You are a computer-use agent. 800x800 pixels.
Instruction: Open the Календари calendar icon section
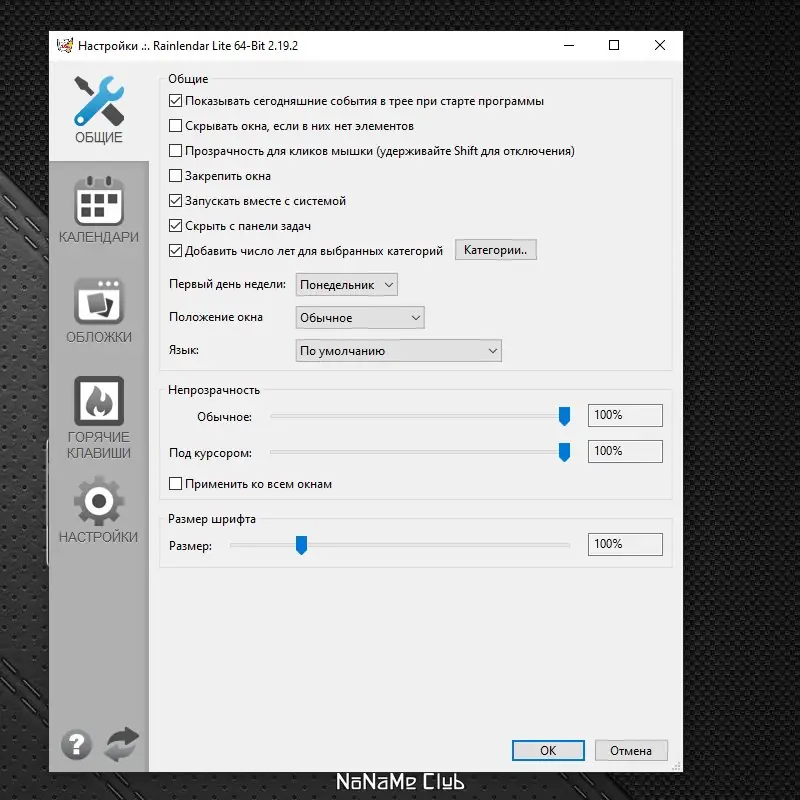click(98, 210)
